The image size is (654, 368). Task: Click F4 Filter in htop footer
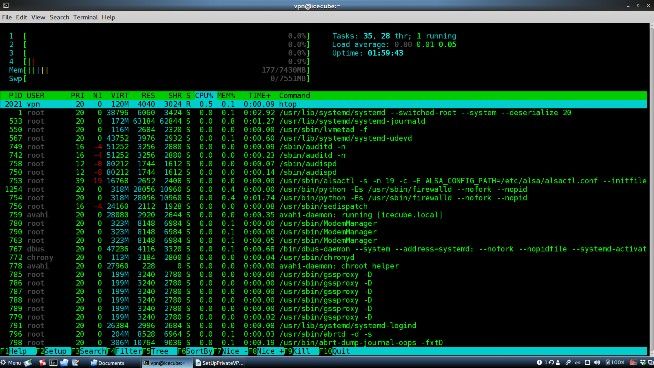(126, 351)
